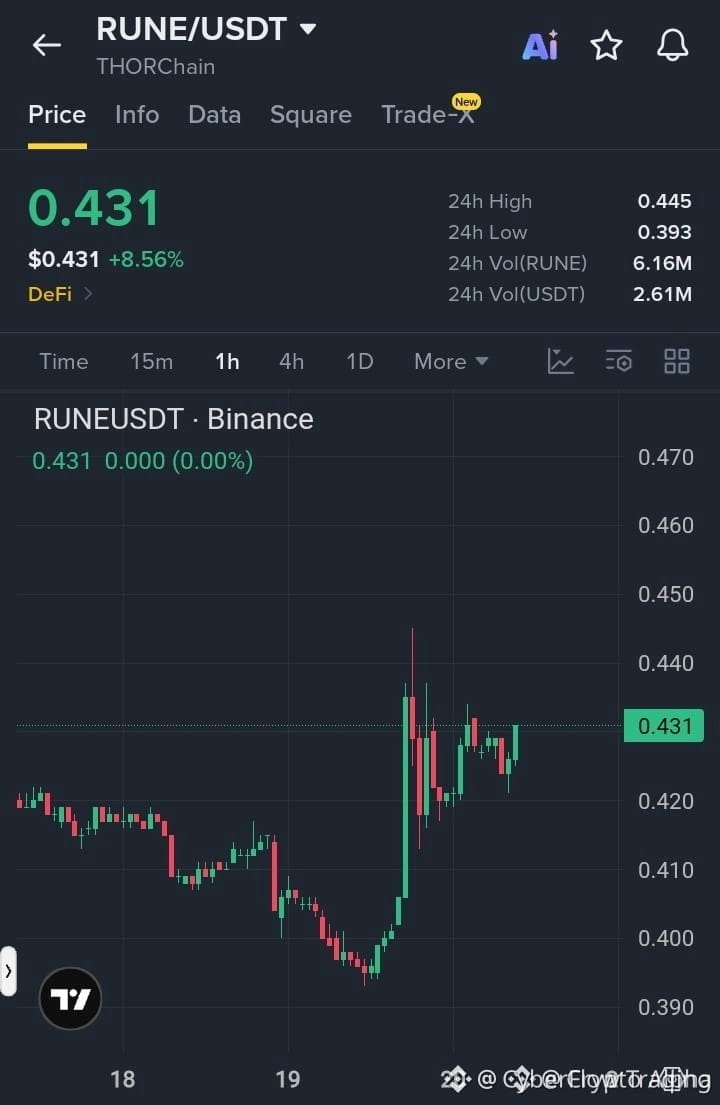Click the 24h High value 0.445
The image size is (720, 1105).
tap(664, 202)
